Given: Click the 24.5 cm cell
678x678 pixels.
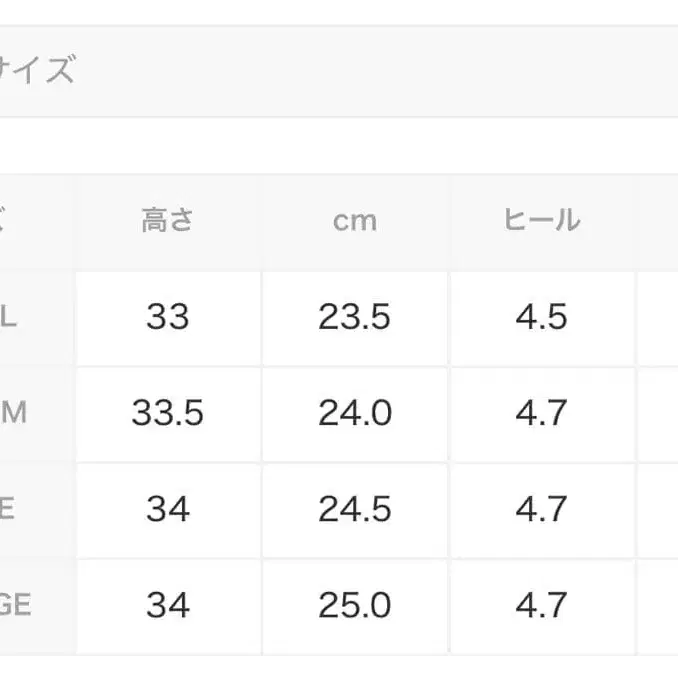Looking at the screenshot, I should click(355, 509).
